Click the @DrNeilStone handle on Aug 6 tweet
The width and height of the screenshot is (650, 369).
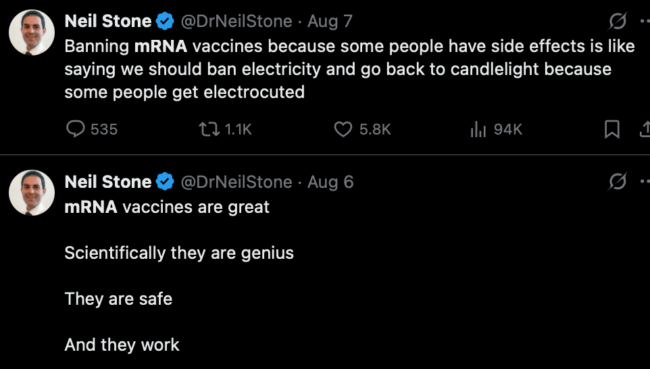(236, 182)
